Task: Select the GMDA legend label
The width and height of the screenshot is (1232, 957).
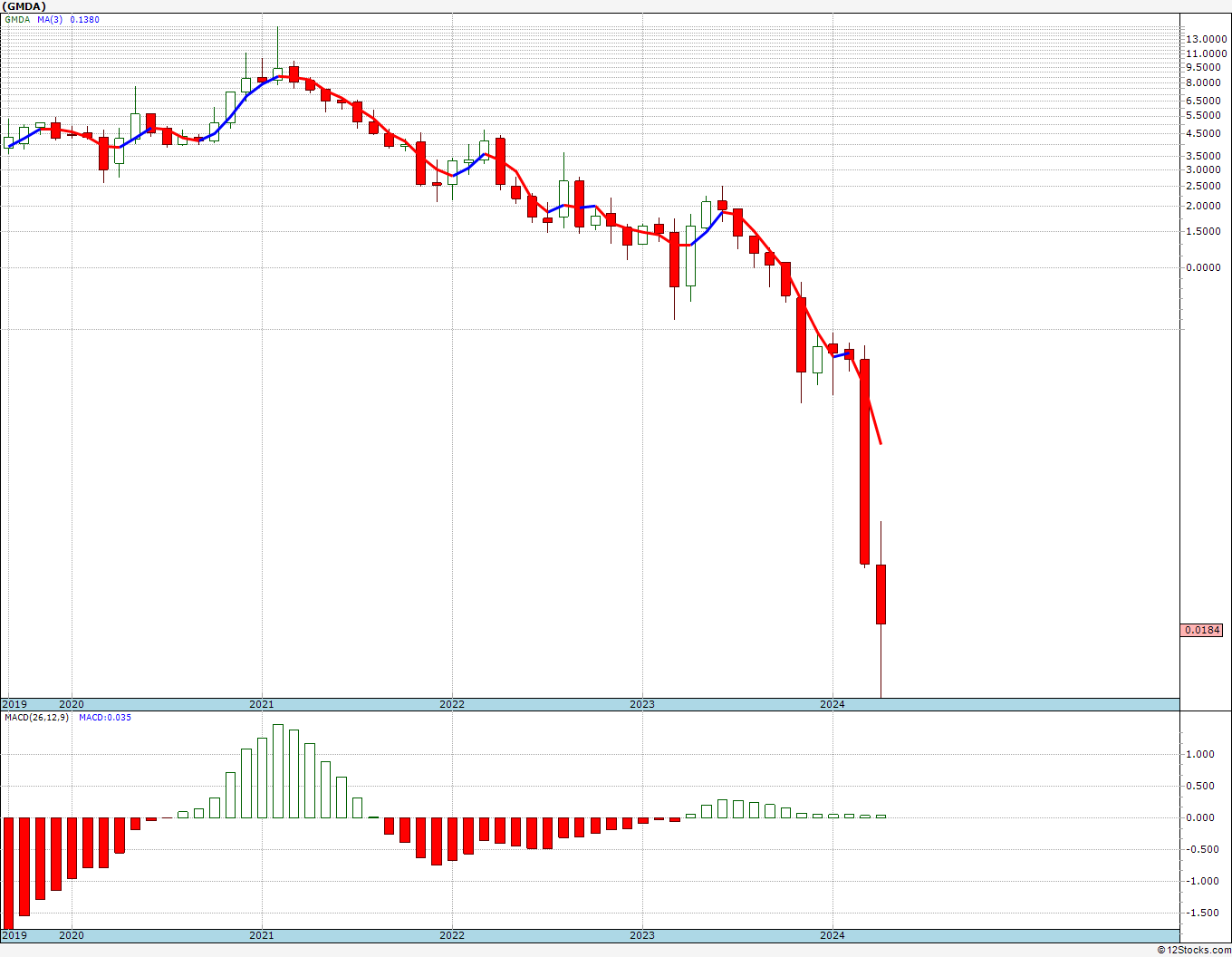Action: tap(17, 19)
